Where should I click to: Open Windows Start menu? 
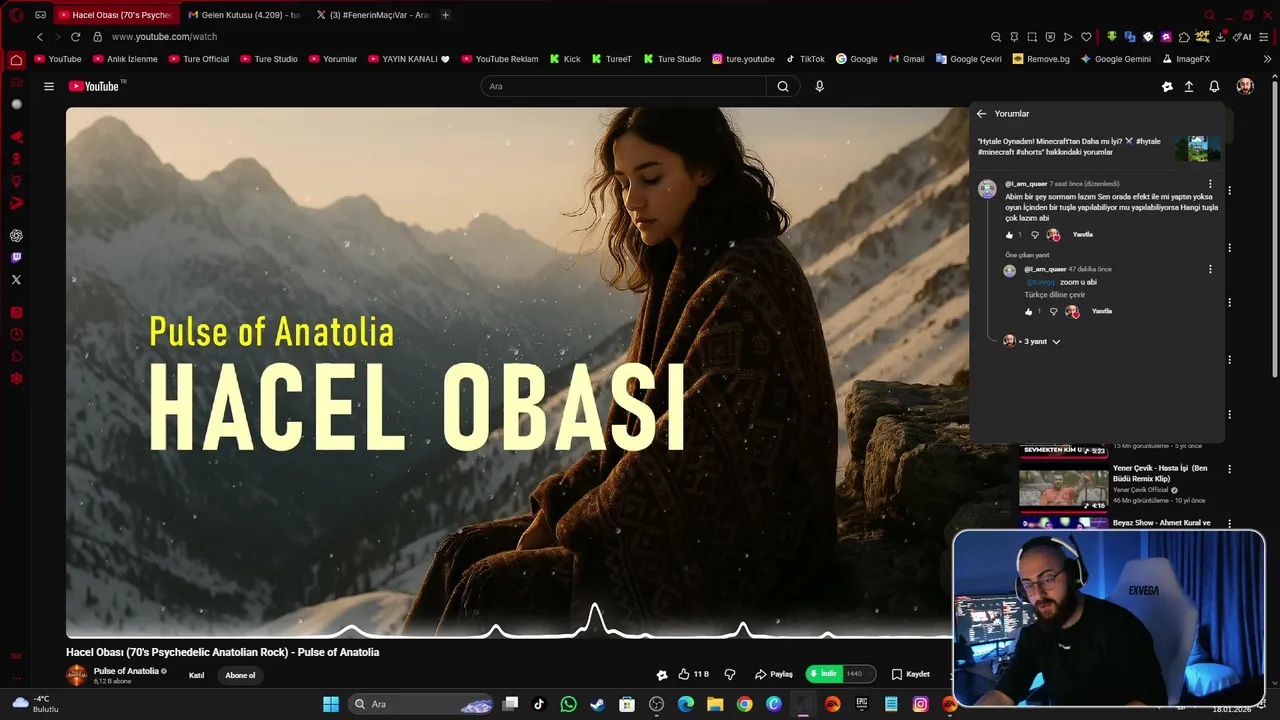(331, 704)
